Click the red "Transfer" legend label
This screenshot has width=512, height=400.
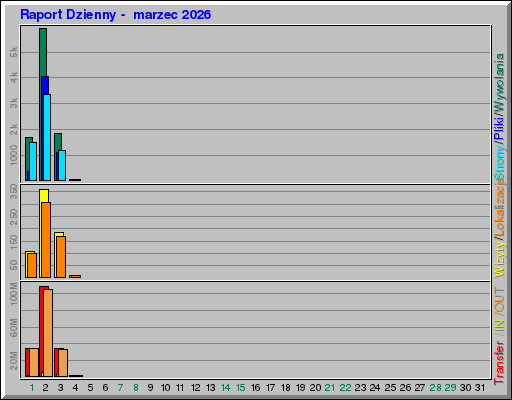coord(499,363)
